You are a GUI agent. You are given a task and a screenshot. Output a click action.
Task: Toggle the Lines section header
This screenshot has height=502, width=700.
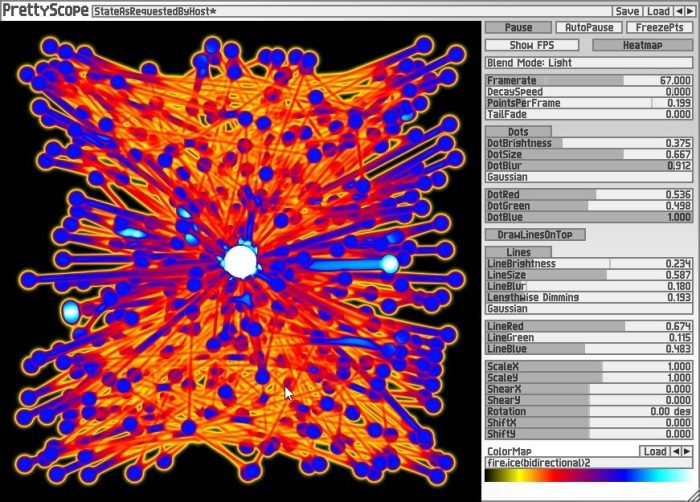point(518,252)
